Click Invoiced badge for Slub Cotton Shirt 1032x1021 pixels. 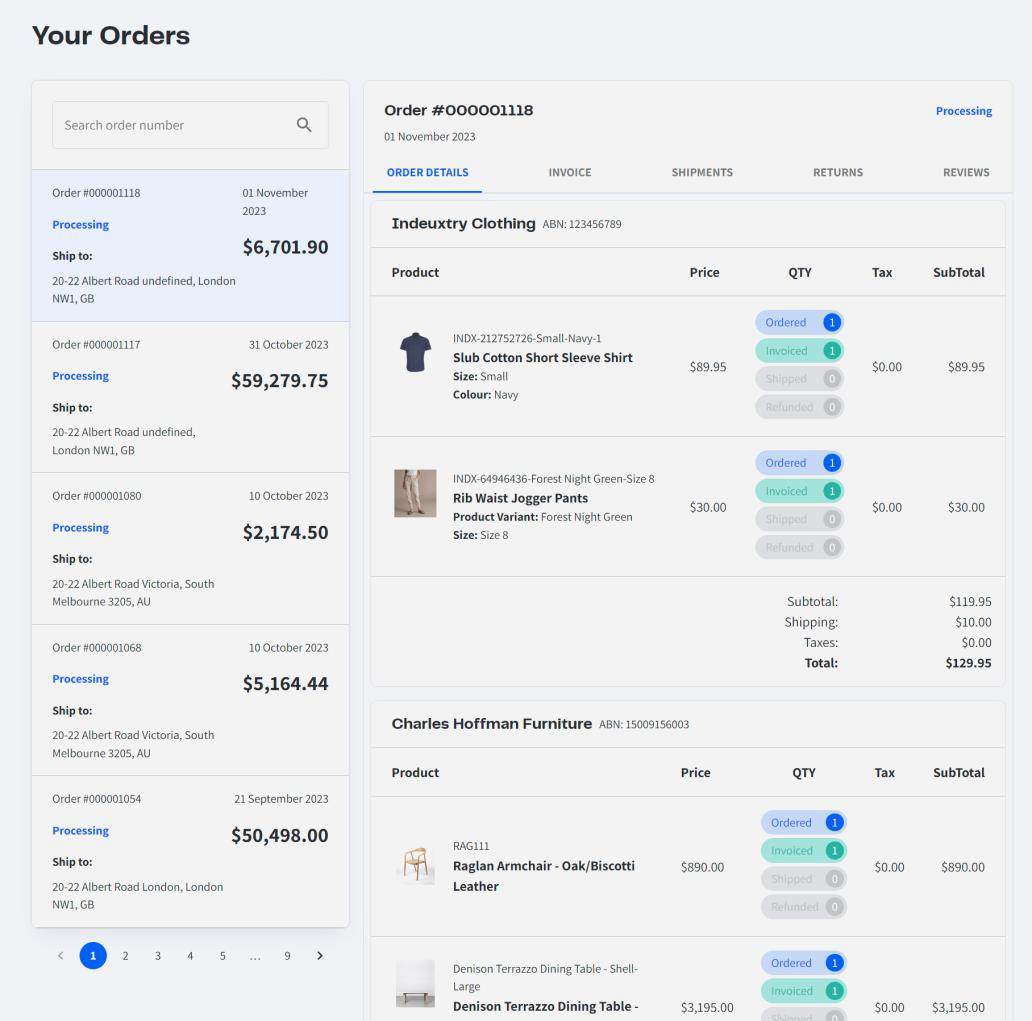[799, 351]
